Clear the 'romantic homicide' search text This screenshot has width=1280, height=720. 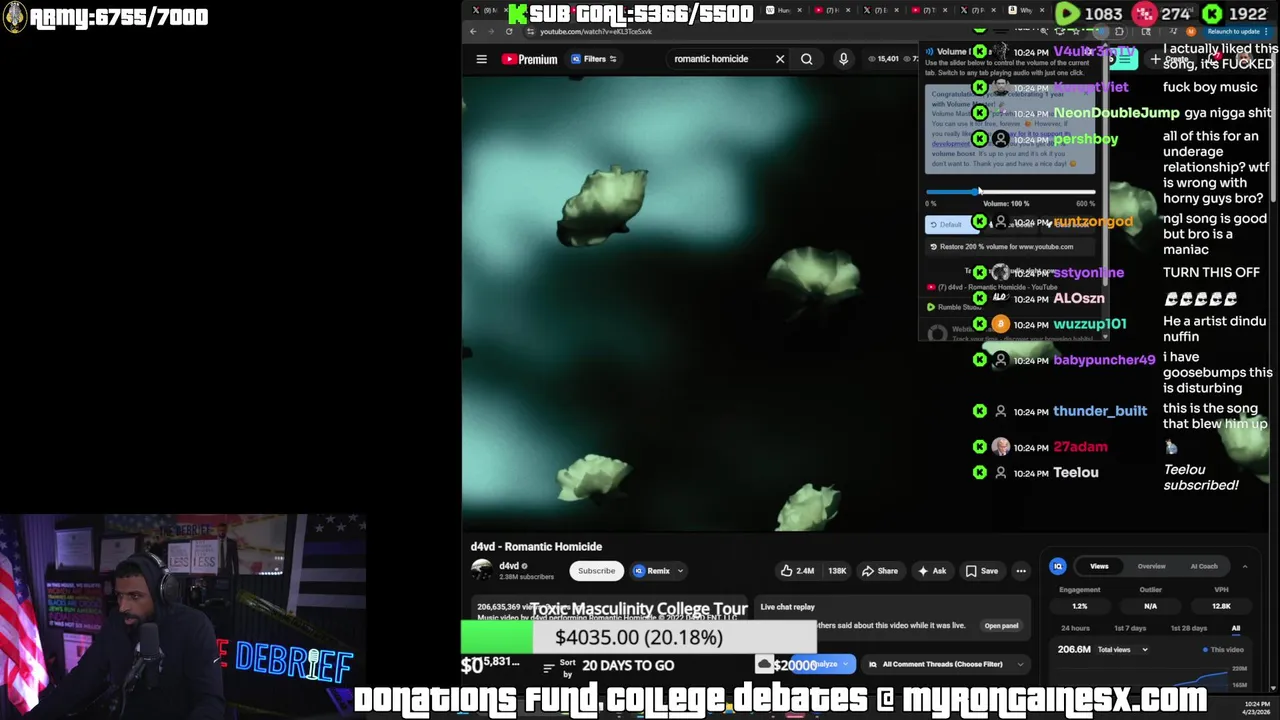pos(780,59)
